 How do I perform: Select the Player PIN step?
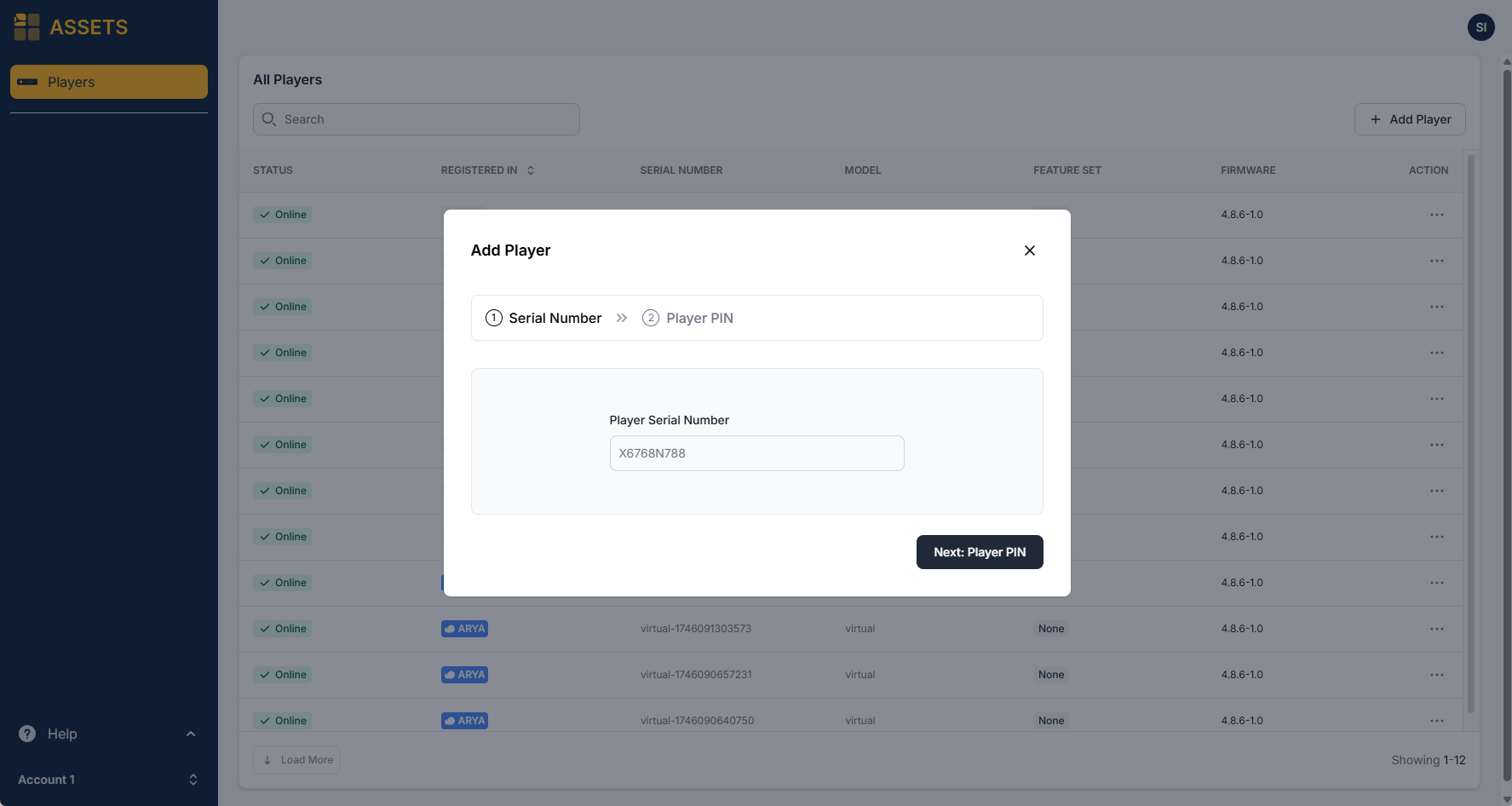(687, 318)
